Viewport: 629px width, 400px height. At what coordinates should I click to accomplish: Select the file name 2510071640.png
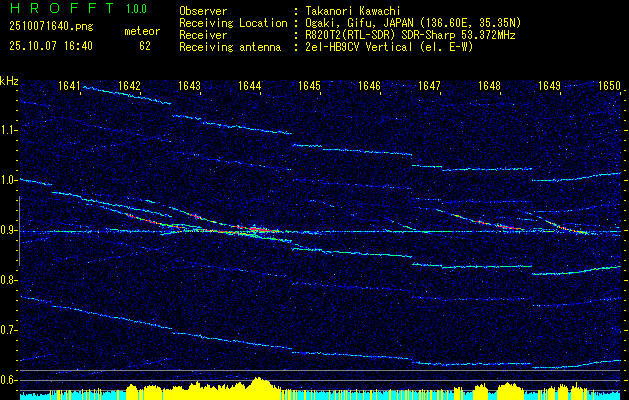tap(51, 27)
